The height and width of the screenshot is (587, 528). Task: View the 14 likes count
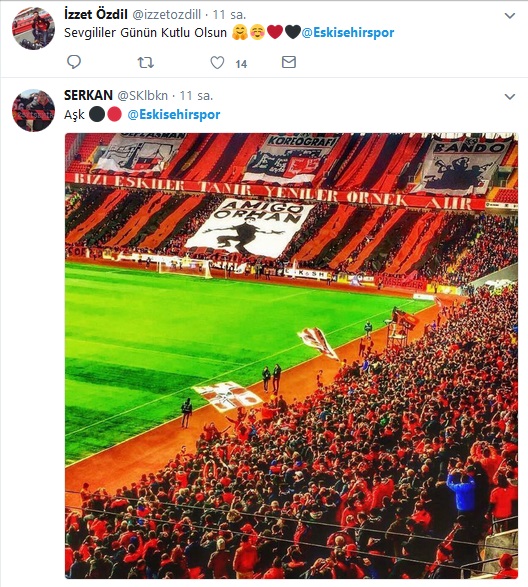(x=241, y=64)
